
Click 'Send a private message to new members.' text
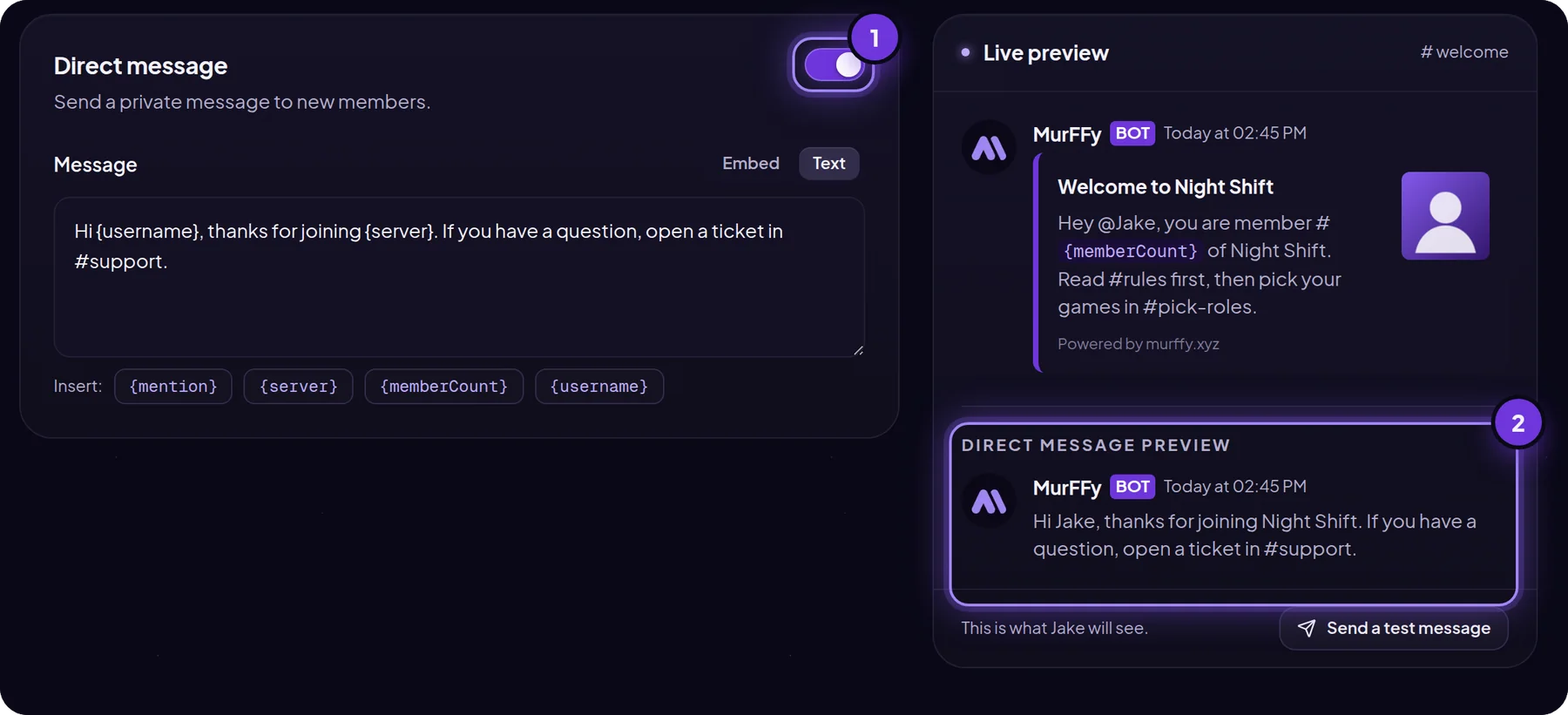[242, 102]
